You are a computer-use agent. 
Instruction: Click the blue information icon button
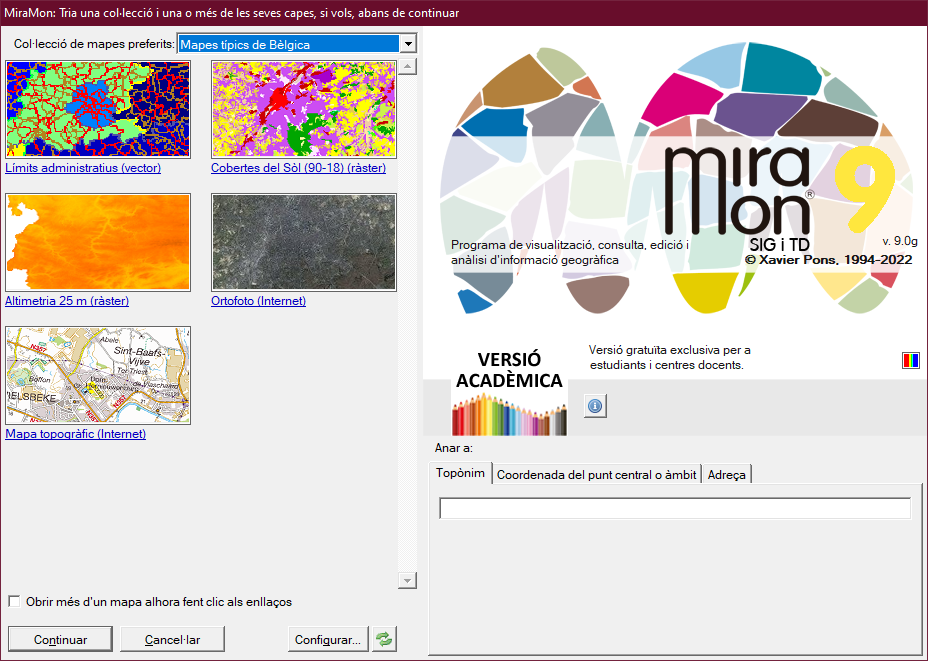(x=595, y=406)
